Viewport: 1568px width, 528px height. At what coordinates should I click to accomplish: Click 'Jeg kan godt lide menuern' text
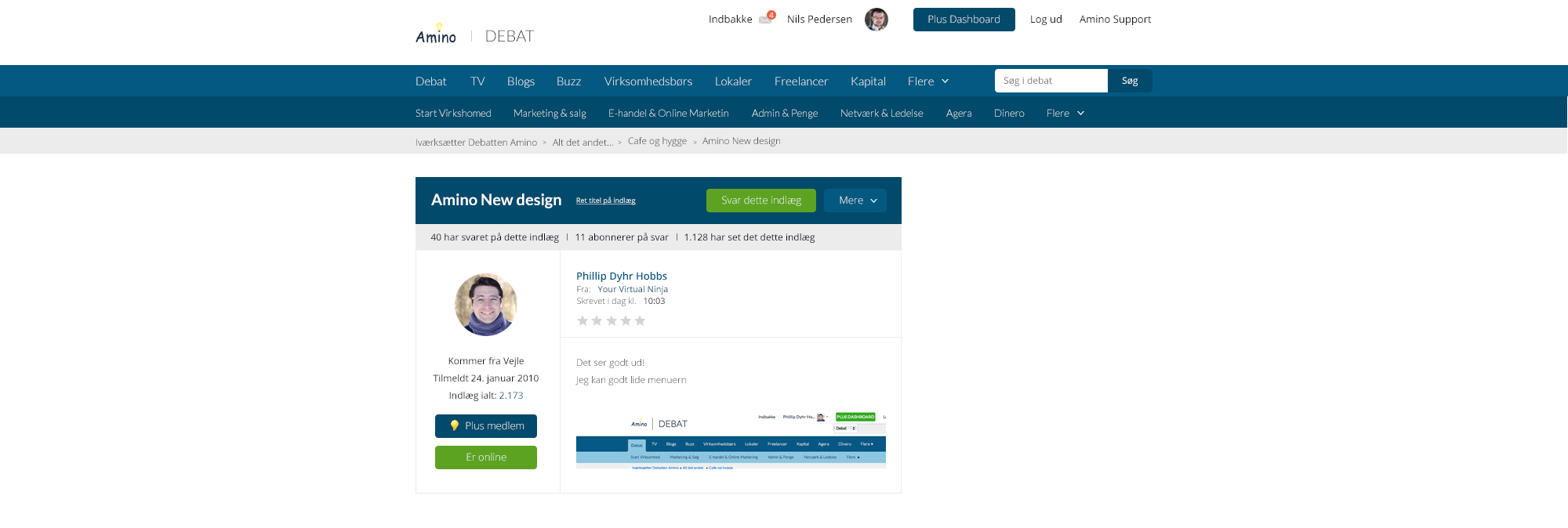point(631,380)
